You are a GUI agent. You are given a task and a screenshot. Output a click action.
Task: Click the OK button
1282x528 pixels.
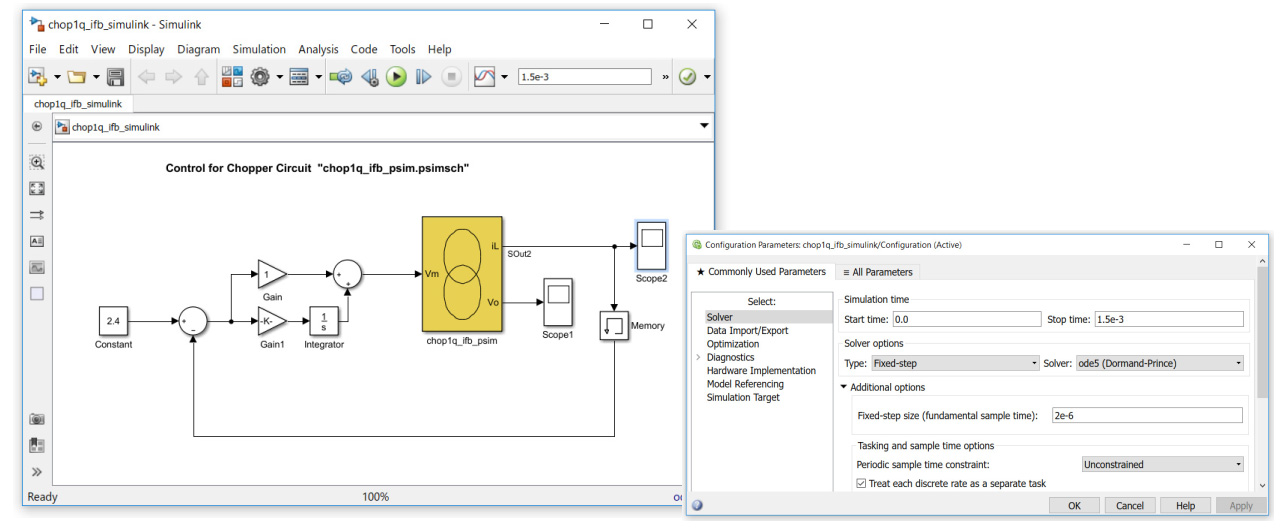click(x=1074, y=506)
